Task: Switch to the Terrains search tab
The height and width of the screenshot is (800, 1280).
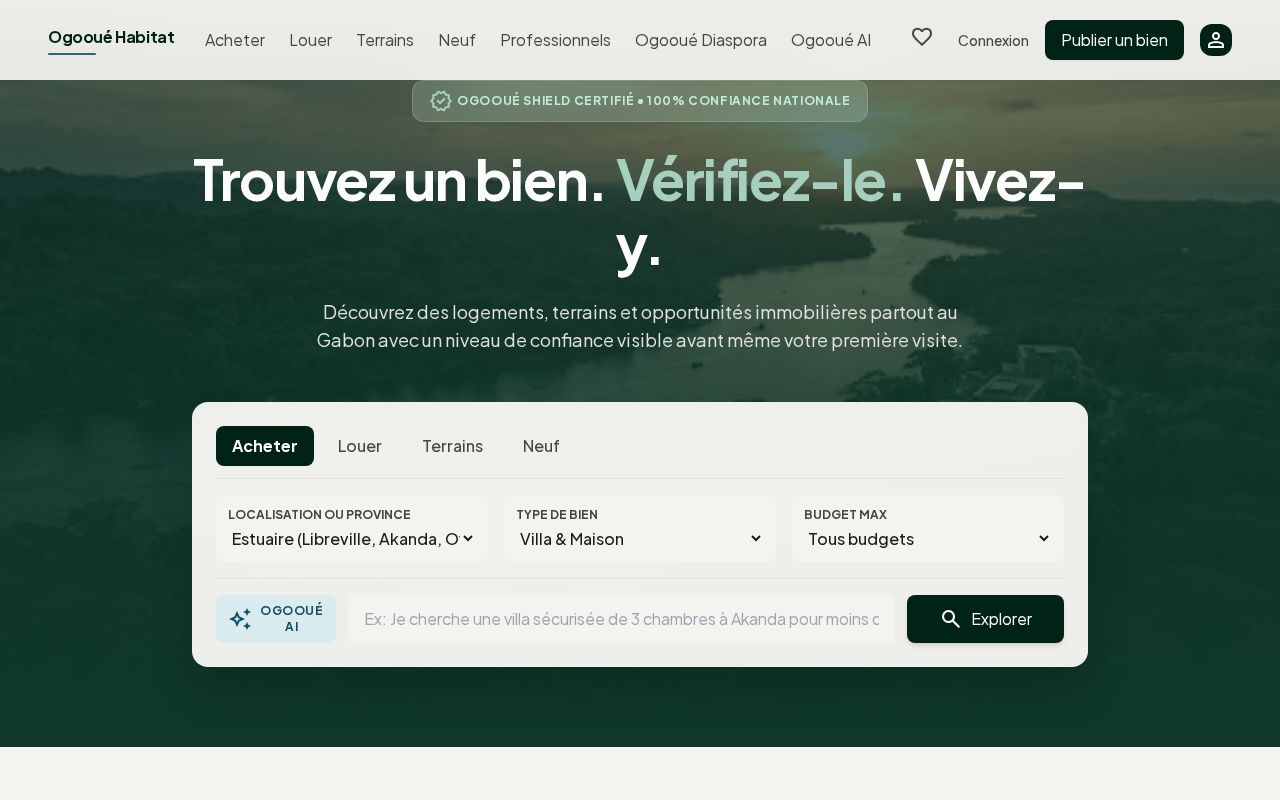Action: (452, 446)
